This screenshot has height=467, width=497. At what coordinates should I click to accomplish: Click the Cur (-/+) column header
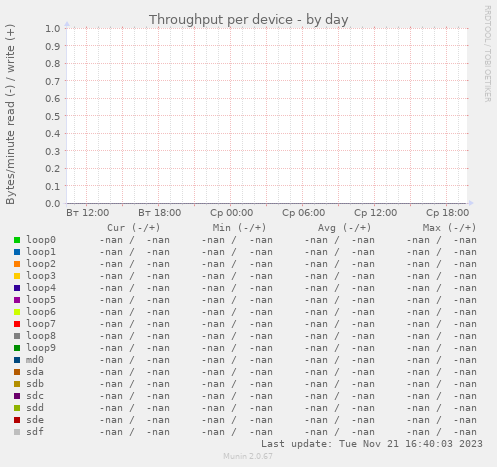tap(134, 228)
